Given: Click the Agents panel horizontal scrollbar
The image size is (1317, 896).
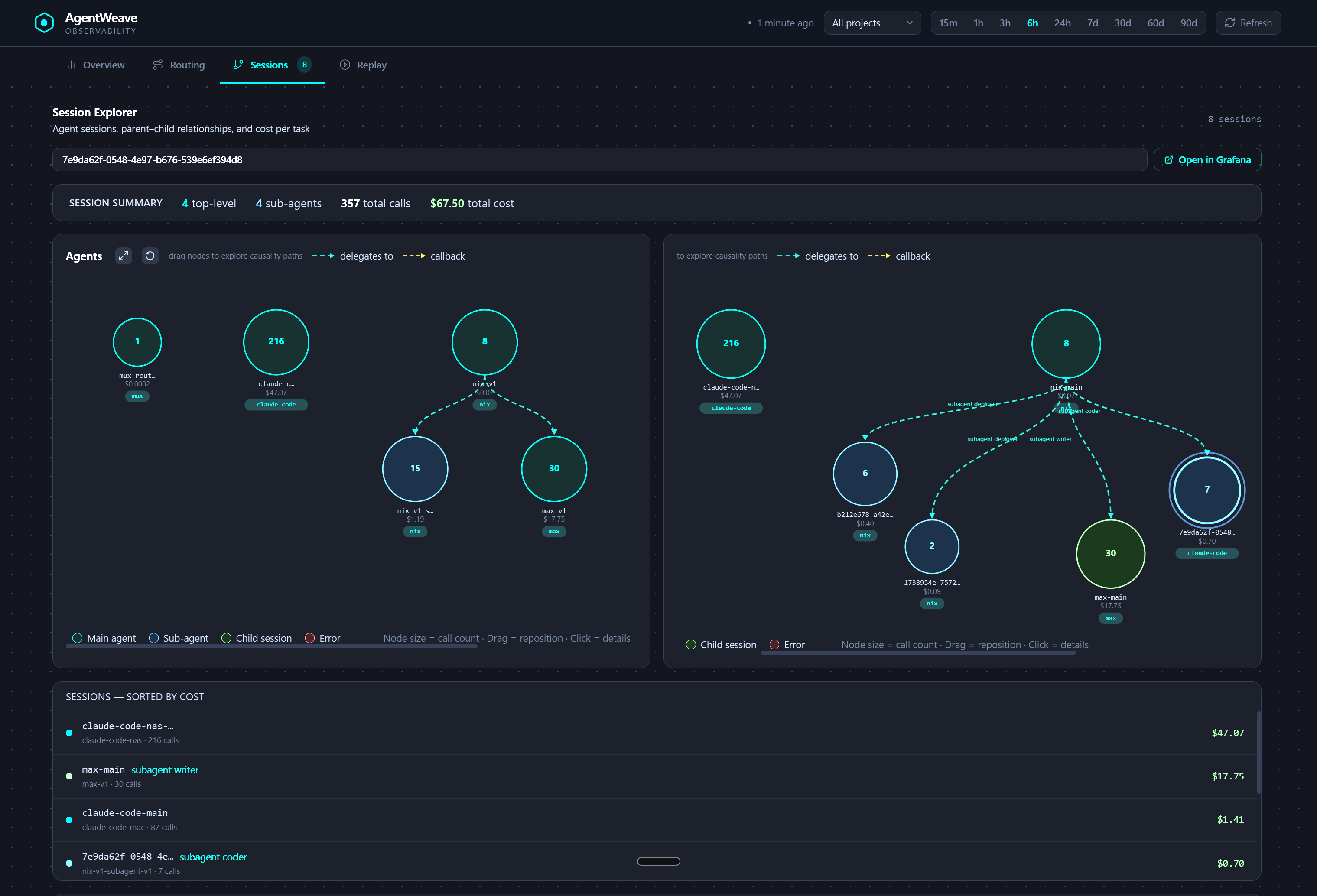Looking at the screenshot, I should [x=271, y=646].
